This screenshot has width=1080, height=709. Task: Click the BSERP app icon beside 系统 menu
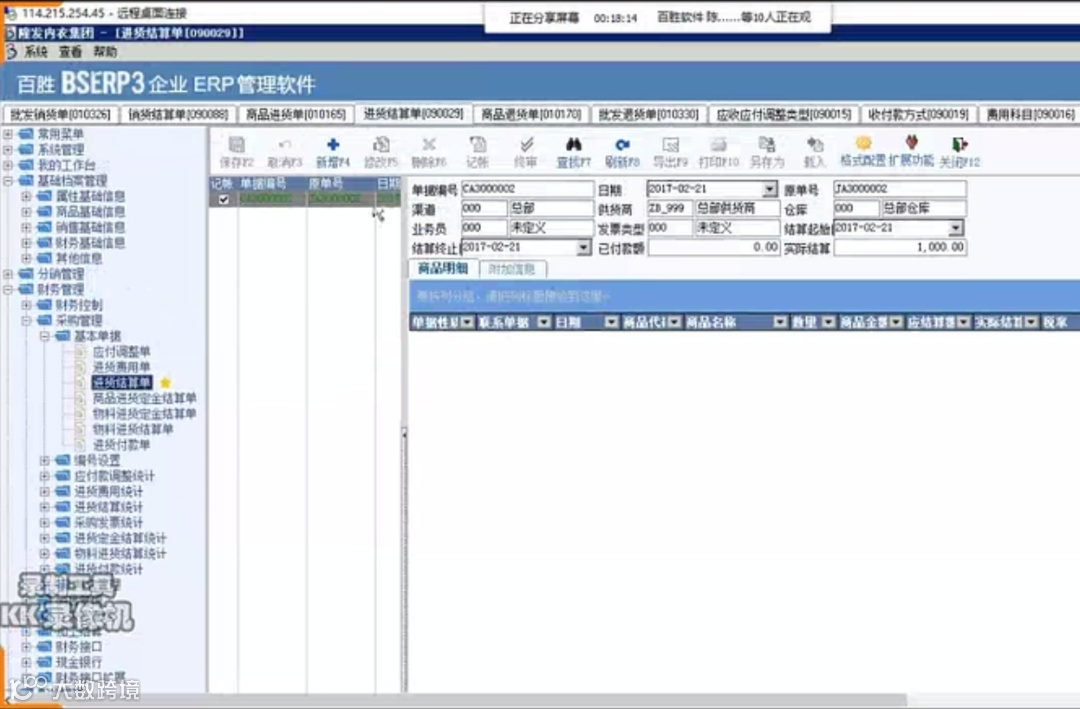tap(10, 52)
